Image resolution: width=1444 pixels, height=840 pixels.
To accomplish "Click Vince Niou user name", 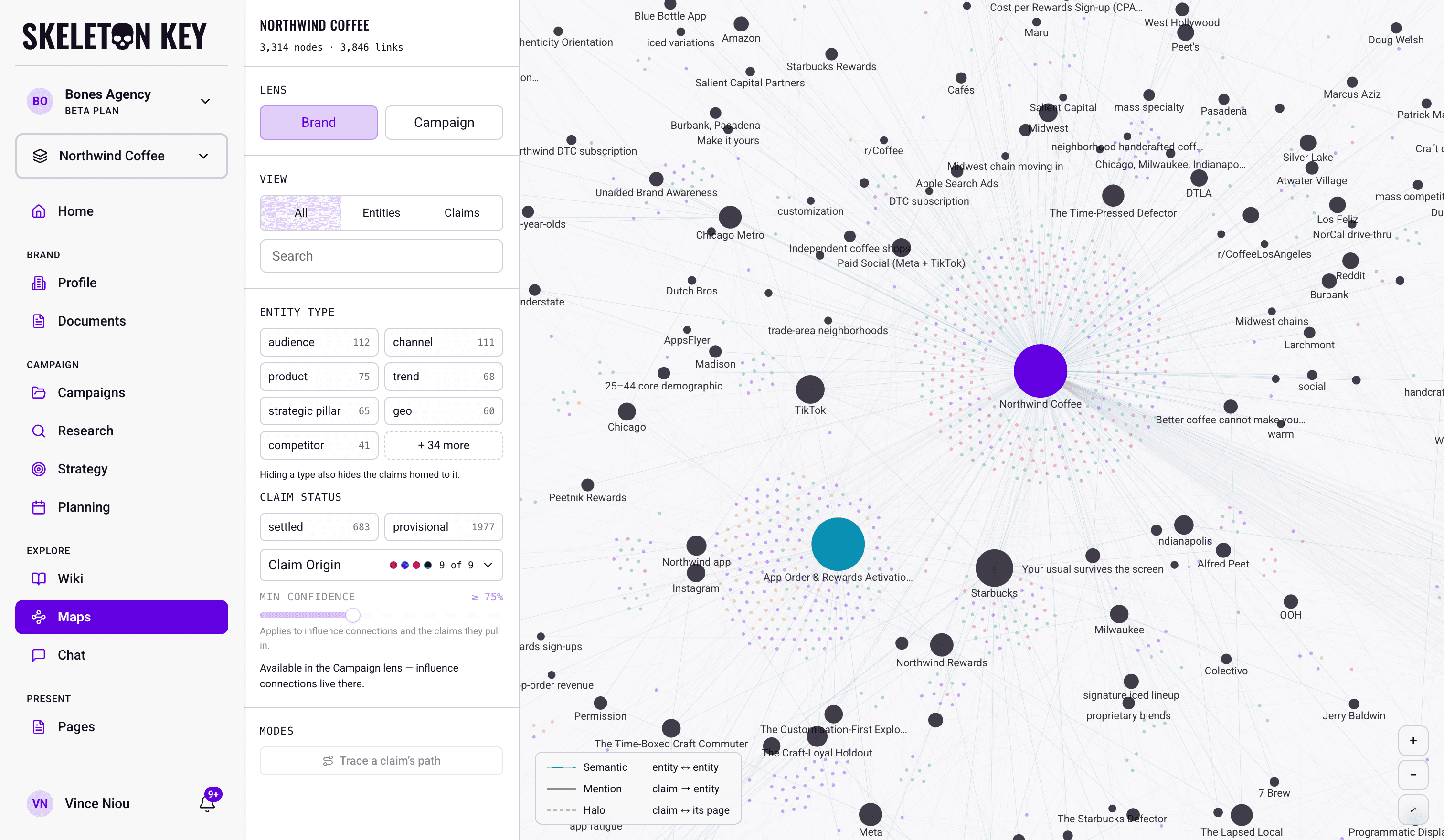I will pos(97,803).
